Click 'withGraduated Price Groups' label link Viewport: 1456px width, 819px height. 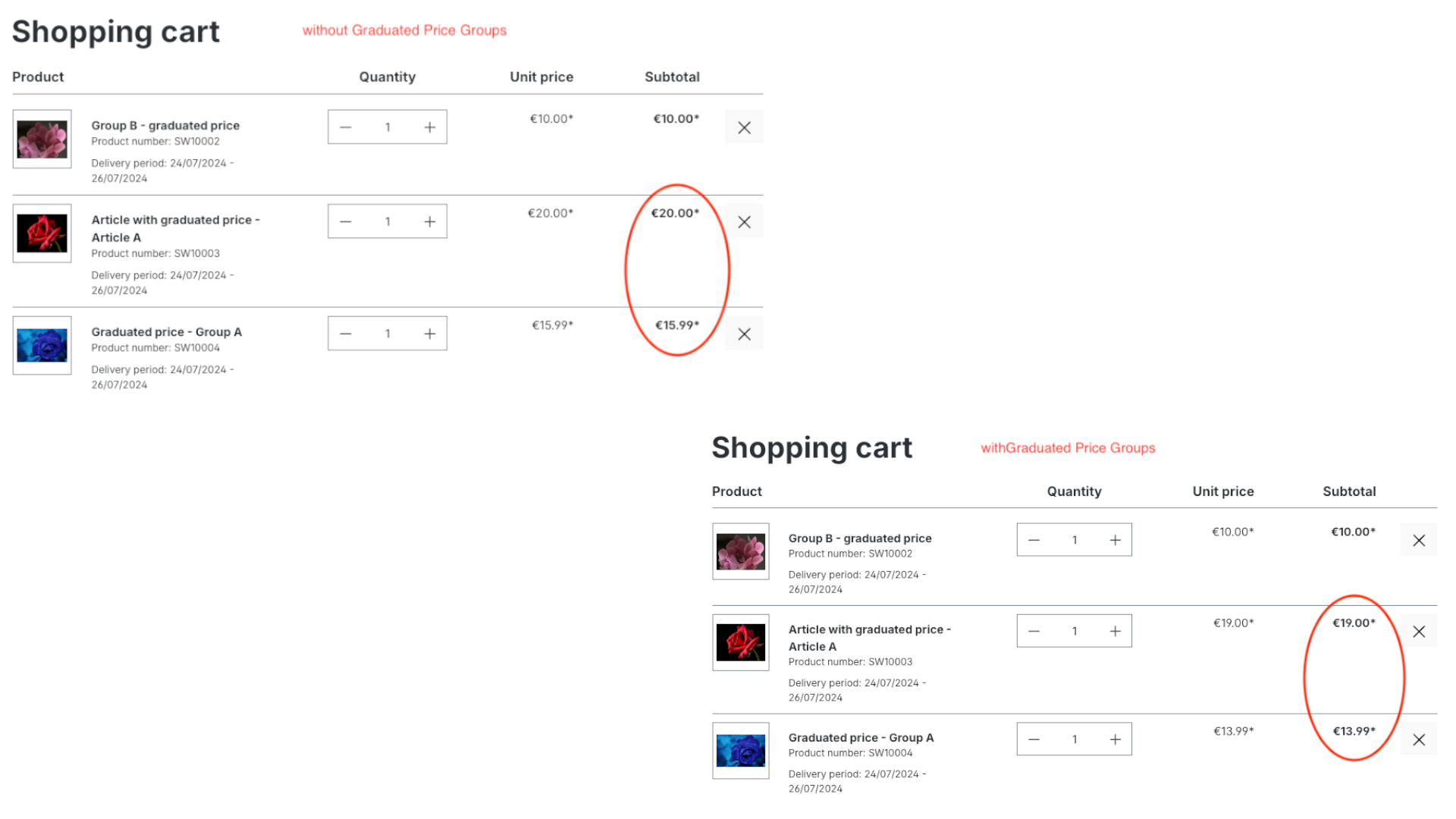coord(1068,447)
